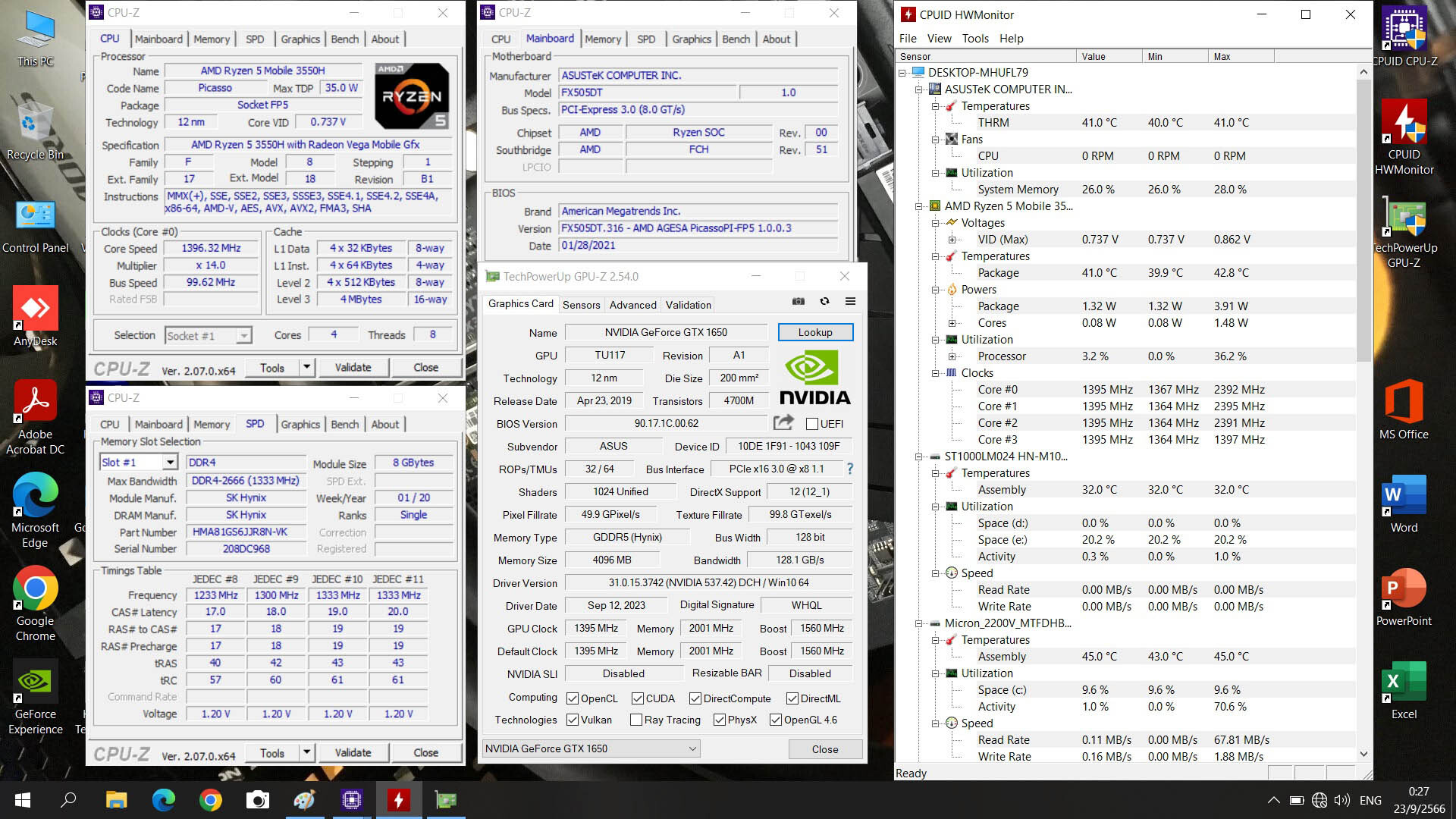Click Validate in the top CPU-Z window
Screen dimensions: 1456x819
tap(353, 368)
